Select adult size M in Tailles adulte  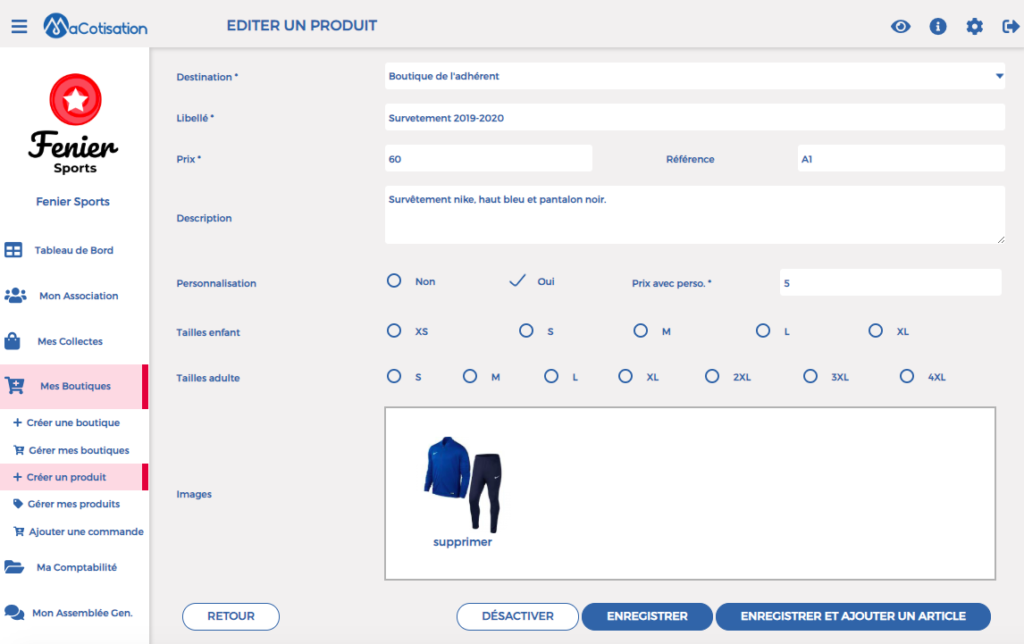tap(470, 376)
